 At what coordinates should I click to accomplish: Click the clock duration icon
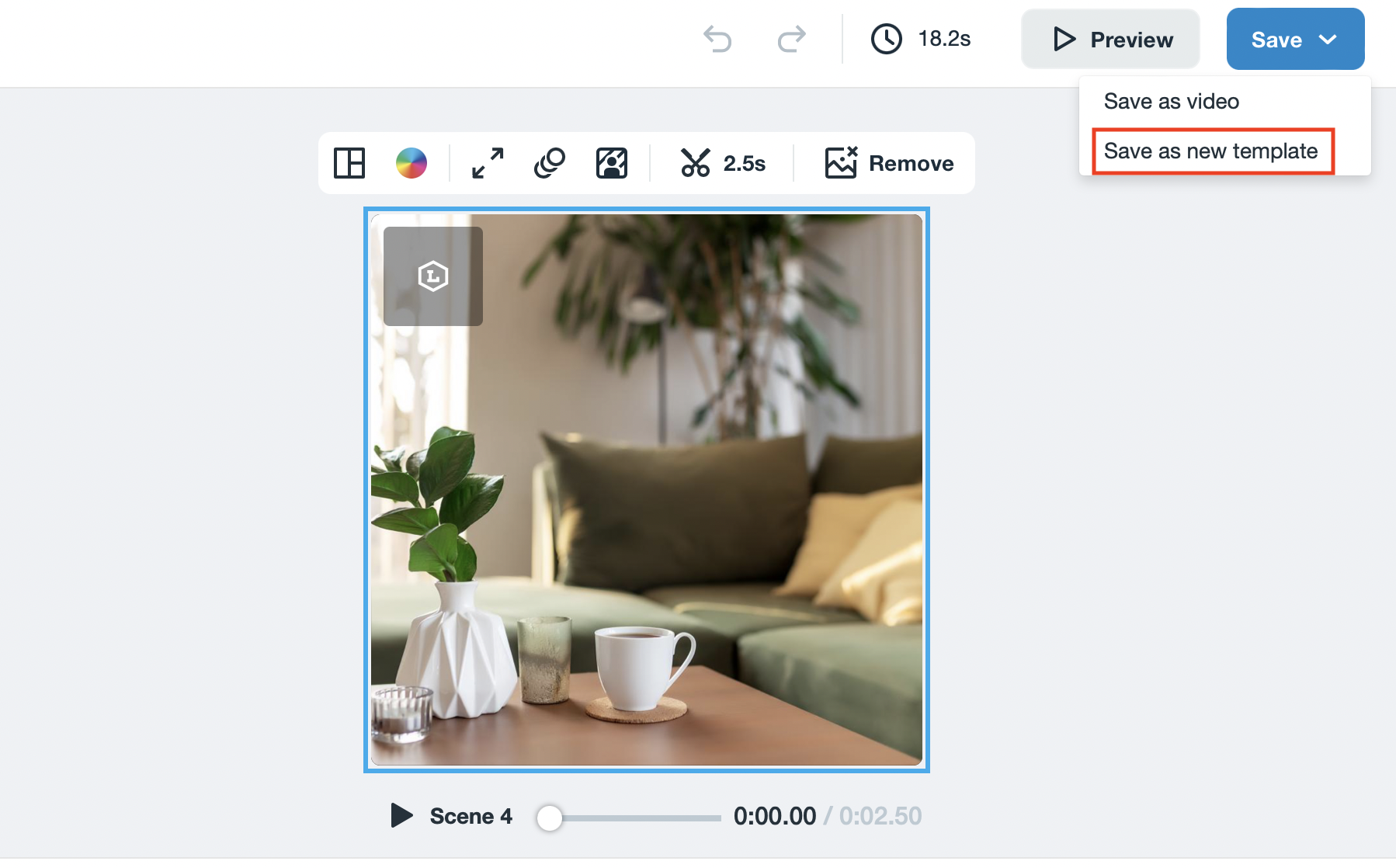click(x=886, y=39)
